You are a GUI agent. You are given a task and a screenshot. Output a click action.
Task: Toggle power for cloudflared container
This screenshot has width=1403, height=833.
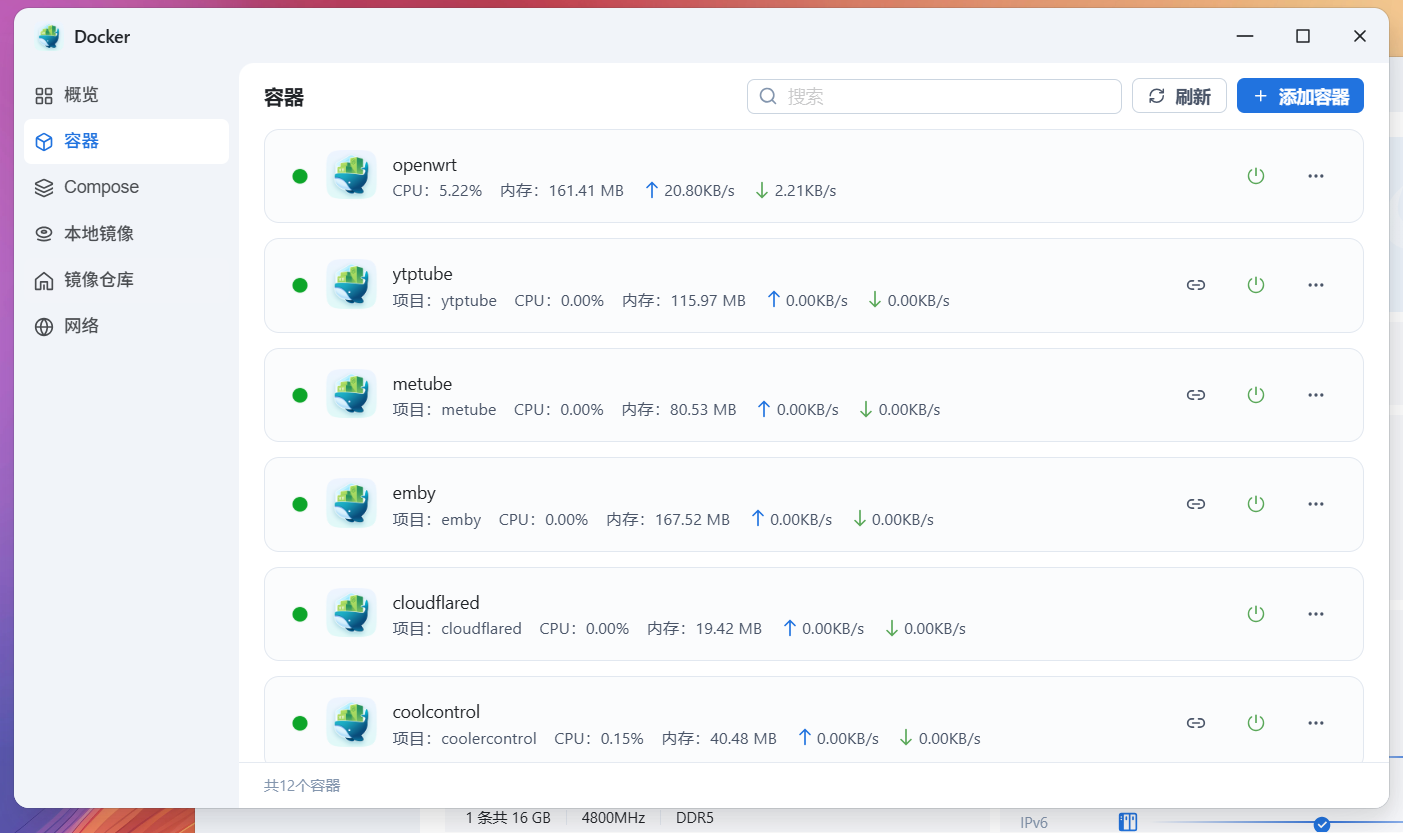click(x=1256, y=614)
